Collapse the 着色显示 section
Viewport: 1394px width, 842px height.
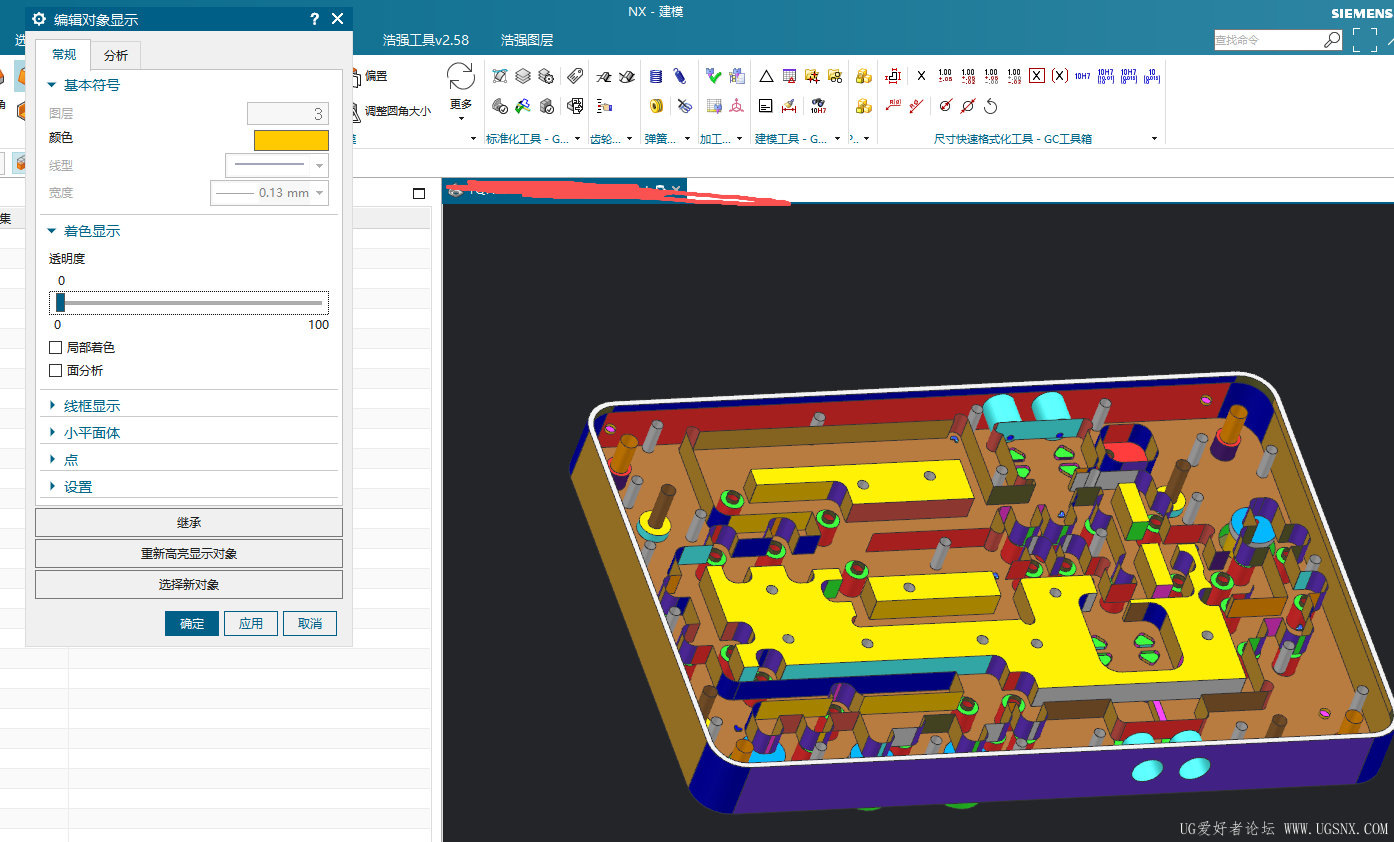point(92,231)
